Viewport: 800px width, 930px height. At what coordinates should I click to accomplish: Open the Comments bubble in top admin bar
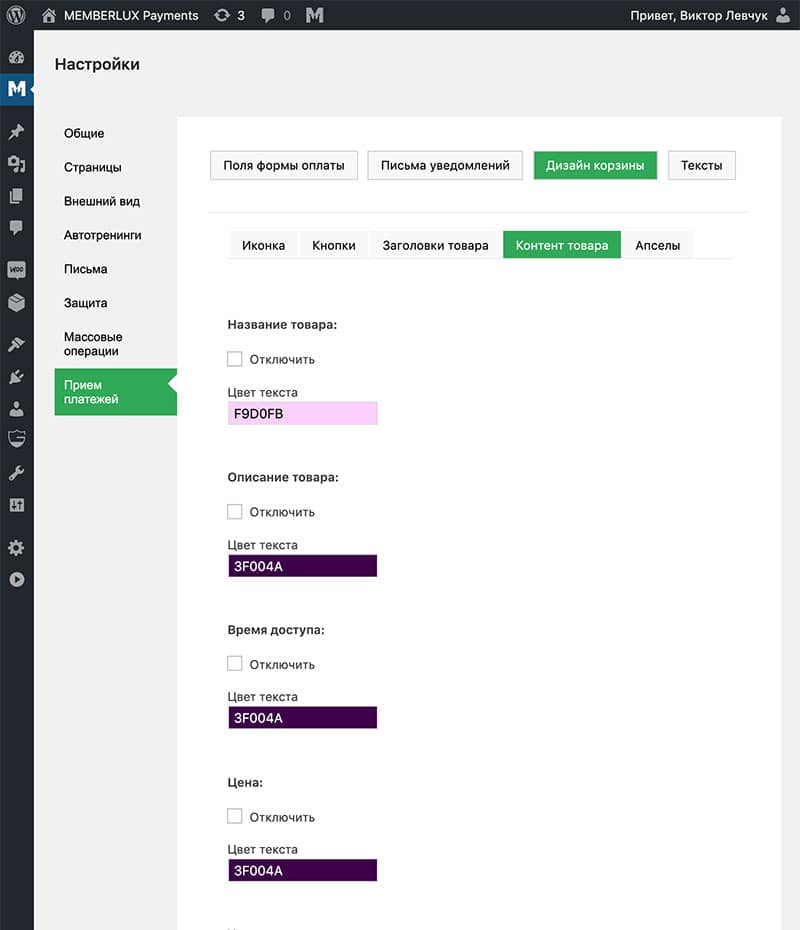(x=278, y=15)
